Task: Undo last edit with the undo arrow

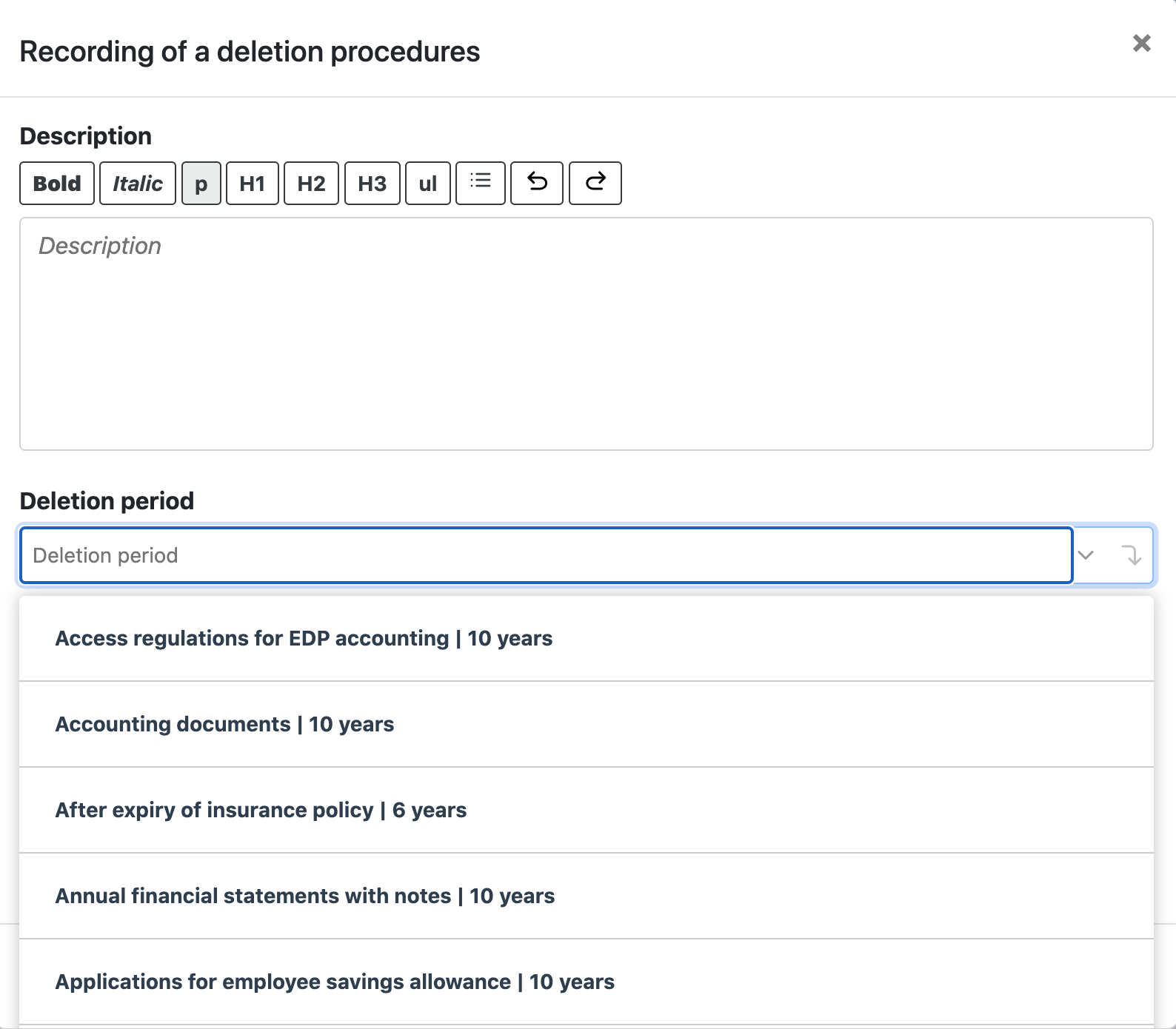Action: click(x=537, y=184)
